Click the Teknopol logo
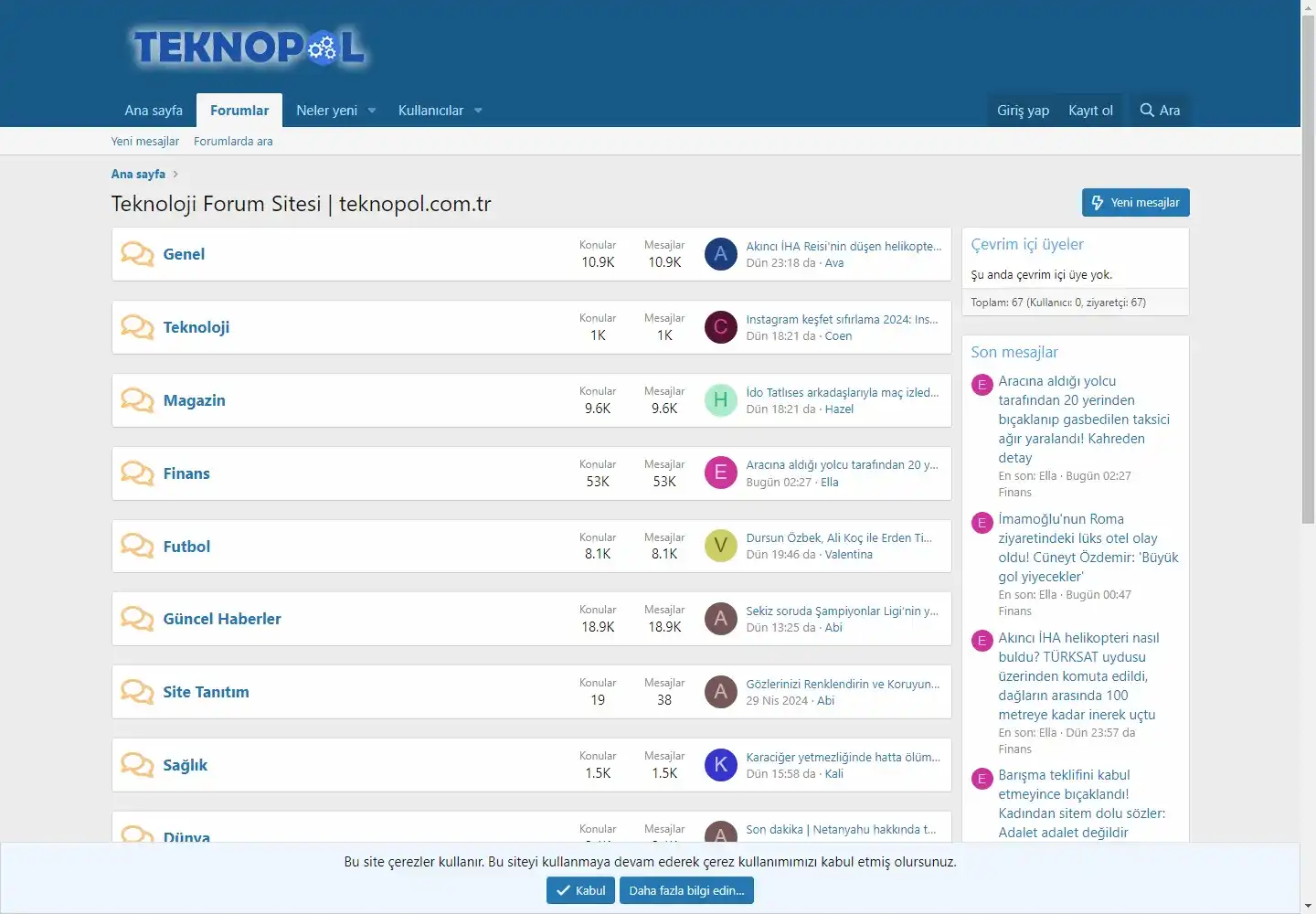1316x914 pixels. point(249,48)
